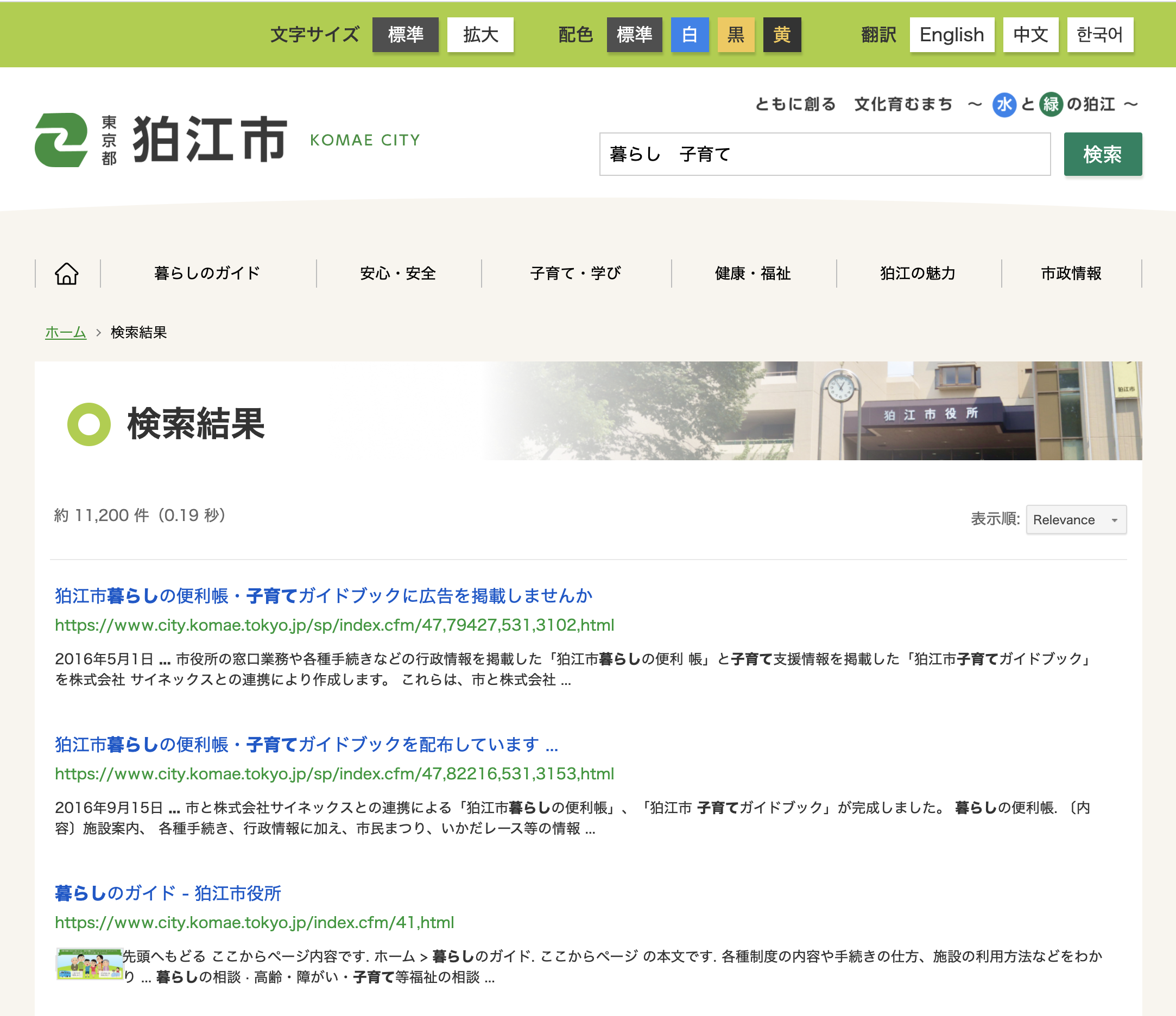This screenshot has width=1176, height=1016.
Task: Click the Komae City logo emblem
Action: (61, 139)
